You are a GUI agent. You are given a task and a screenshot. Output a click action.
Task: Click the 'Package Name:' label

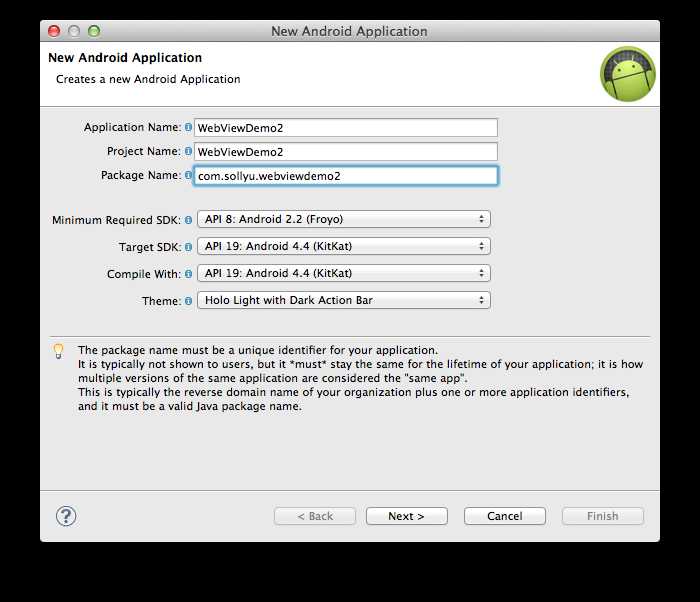[141, 175]
